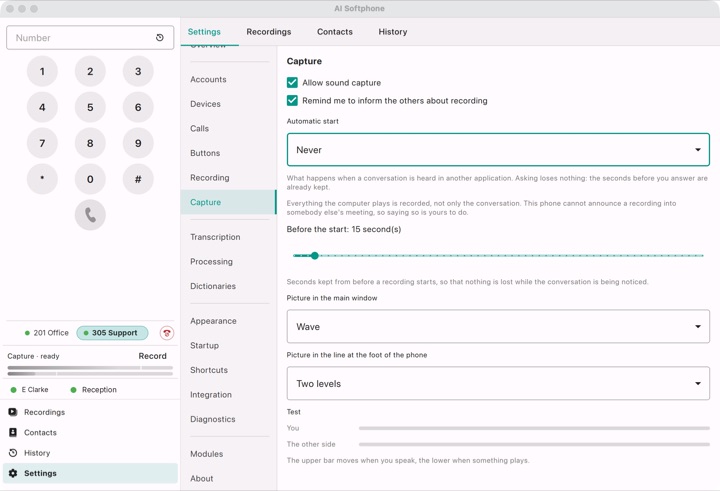Dial digit 9 on keypad
The width and height of the screenshot is (720, 491).
coord(138,143)
